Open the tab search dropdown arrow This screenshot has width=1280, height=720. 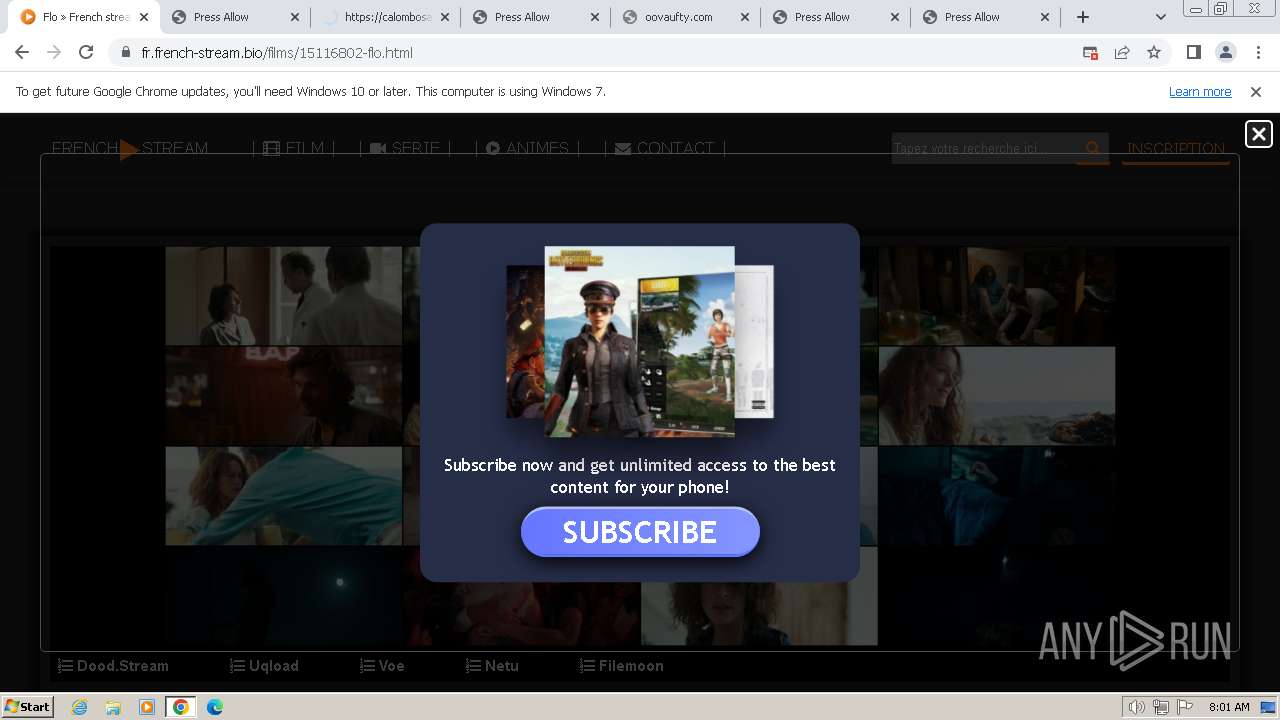[1160, 17]
